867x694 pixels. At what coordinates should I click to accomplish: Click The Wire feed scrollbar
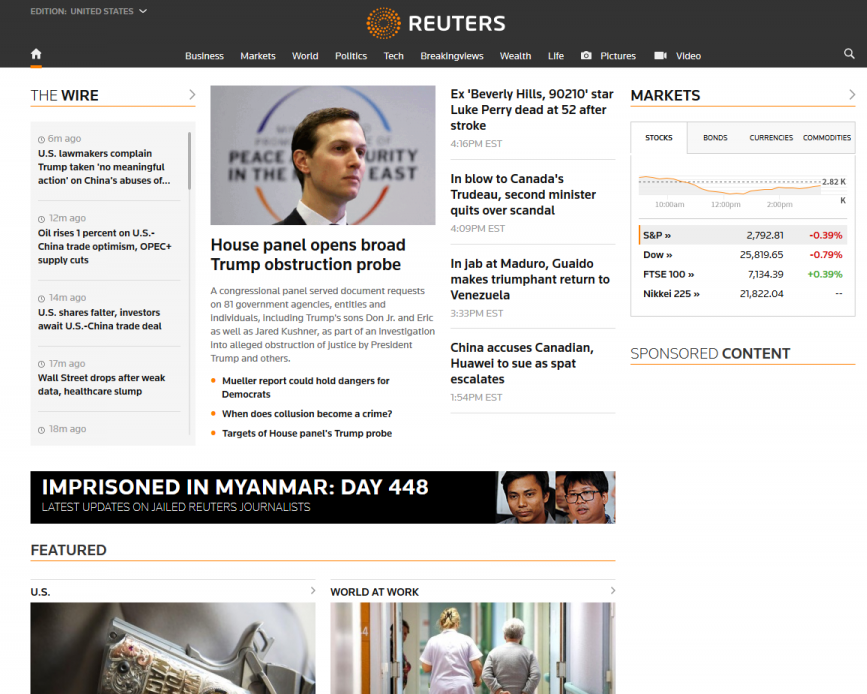[189, 160]
